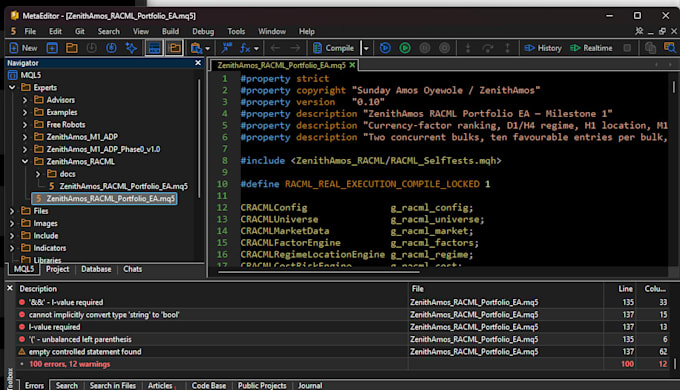Open the File menu
This screenshot has width=680, height=390.
(x=30, y=31)
